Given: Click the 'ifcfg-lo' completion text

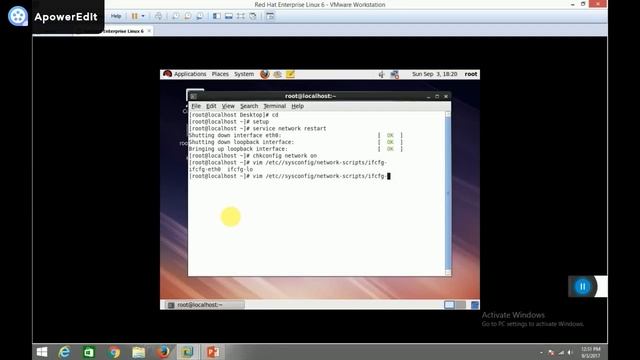Looking at the screenshot, I should click(x=240, y=169).
